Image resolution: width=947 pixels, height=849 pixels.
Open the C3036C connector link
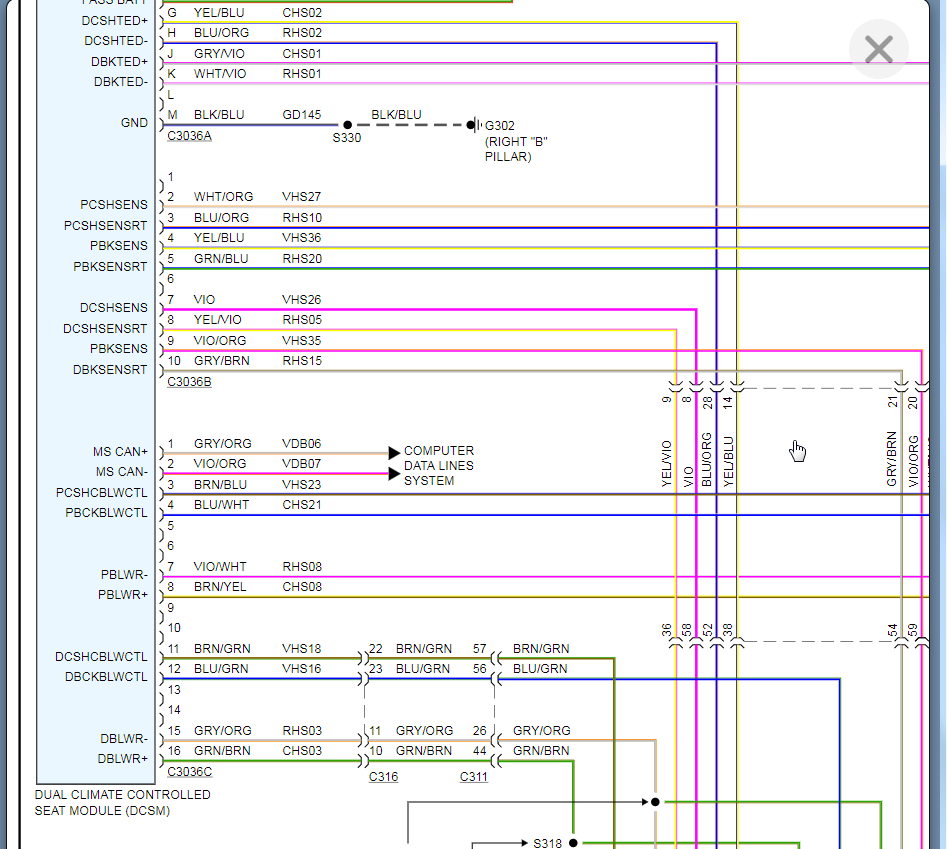coord(190,772)
